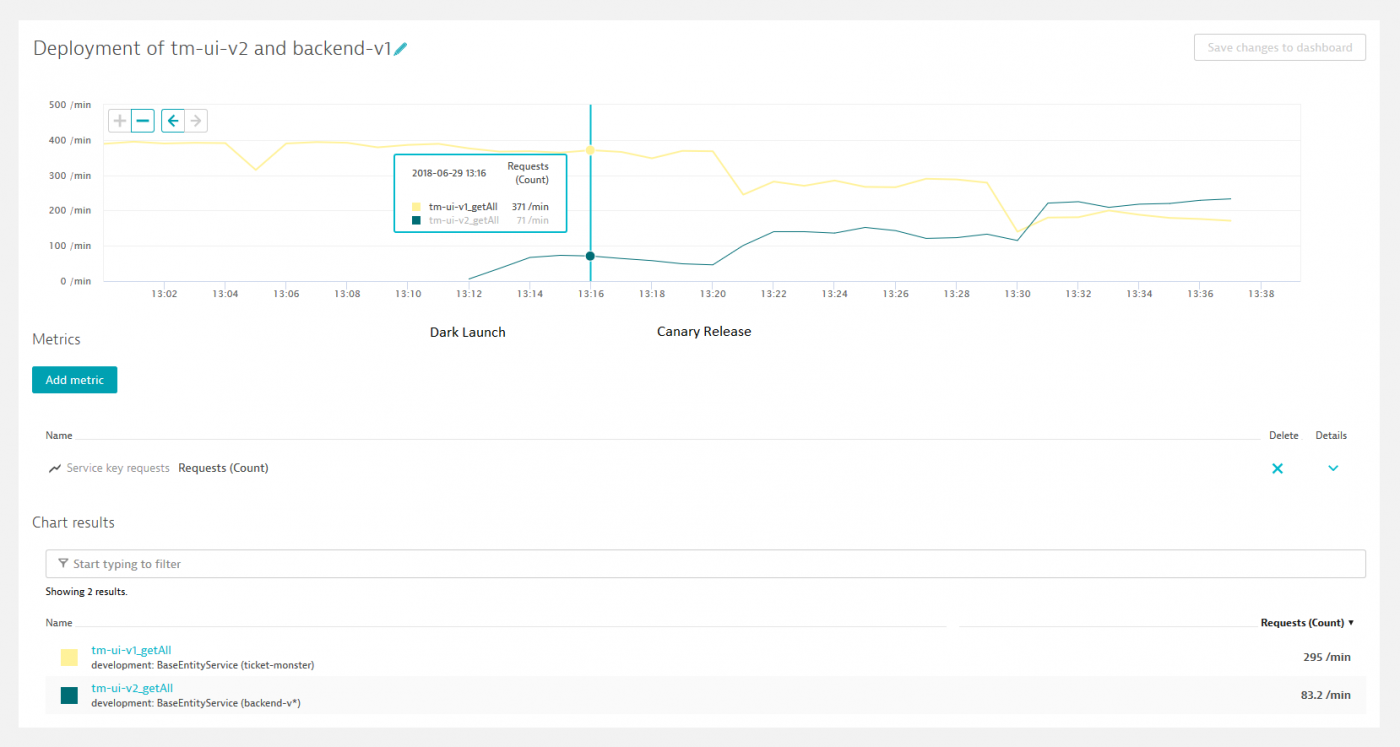Screen dimensions: 1400x747
Task: Click the Canary Release event marker
Action: tap(704, 331)
